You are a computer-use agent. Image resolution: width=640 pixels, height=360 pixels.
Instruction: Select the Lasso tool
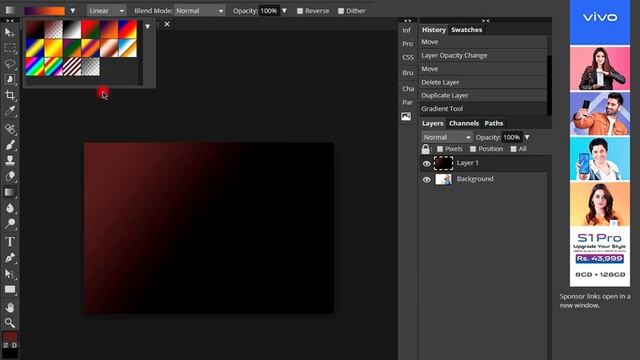click(x=9, y=64)
